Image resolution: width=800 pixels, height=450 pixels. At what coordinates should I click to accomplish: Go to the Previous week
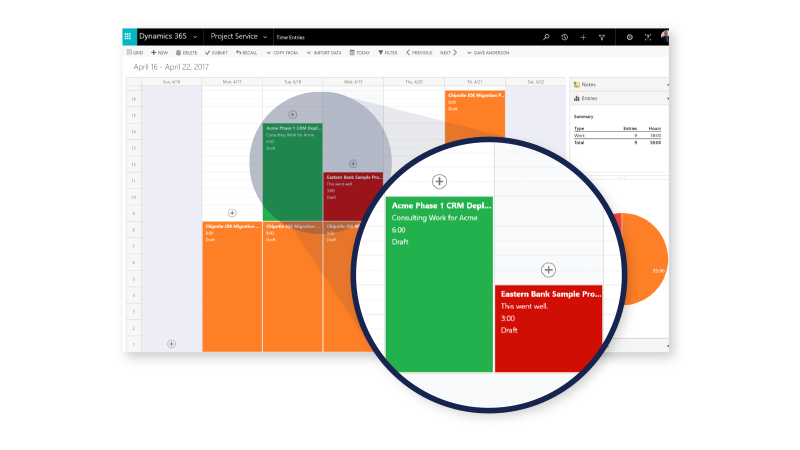(418, 52)
